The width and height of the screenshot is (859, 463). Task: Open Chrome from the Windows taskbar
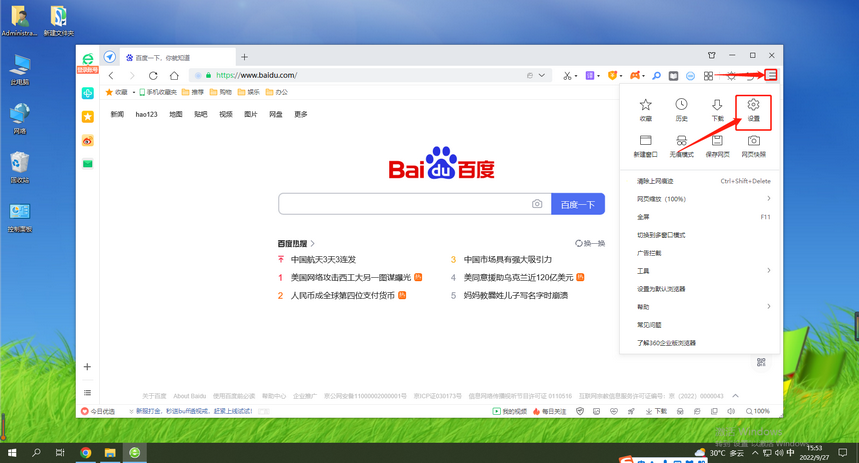click(85, 453)
